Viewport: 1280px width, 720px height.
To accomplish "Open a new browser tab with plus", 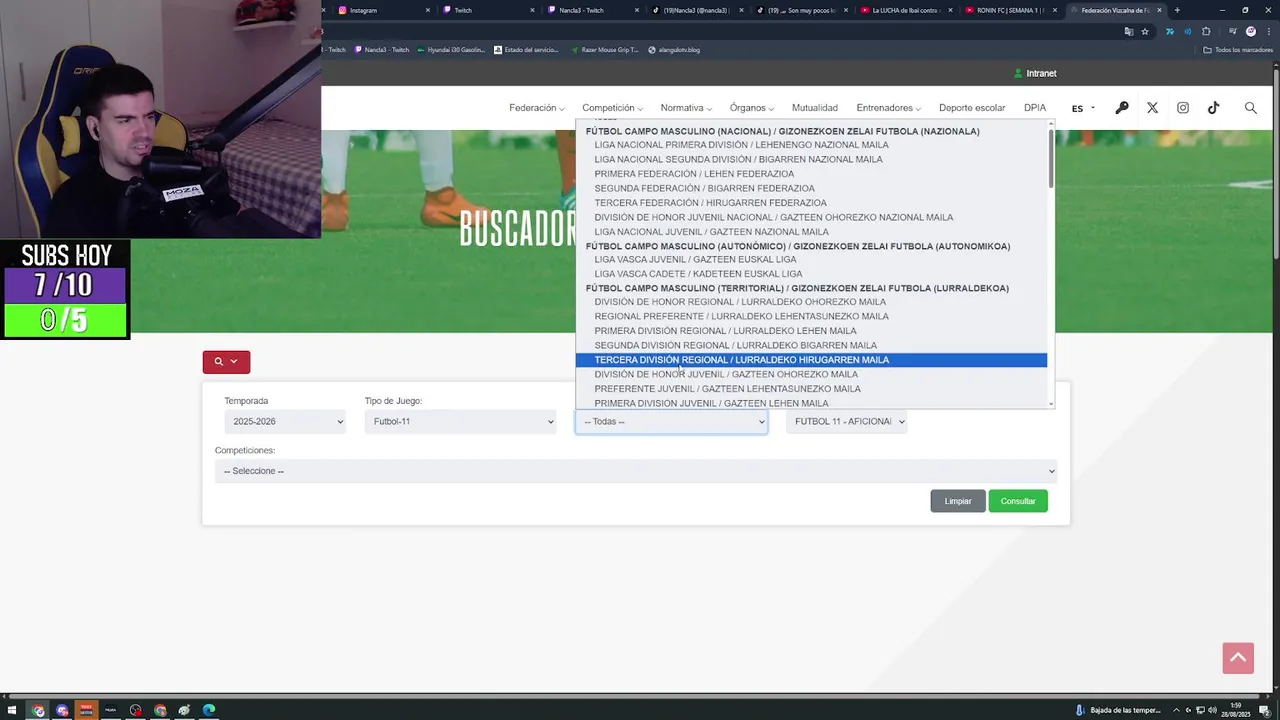I will click(x=1177, y=10).
